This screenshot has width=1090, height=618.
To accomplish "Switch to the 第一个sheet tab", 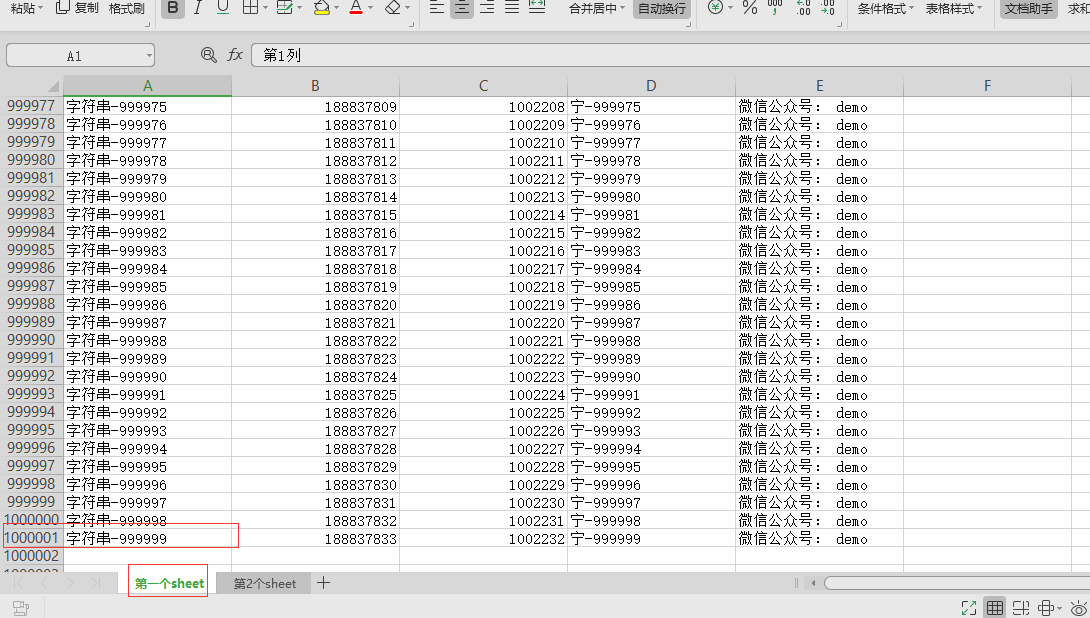I will click(x=169, y=583).
